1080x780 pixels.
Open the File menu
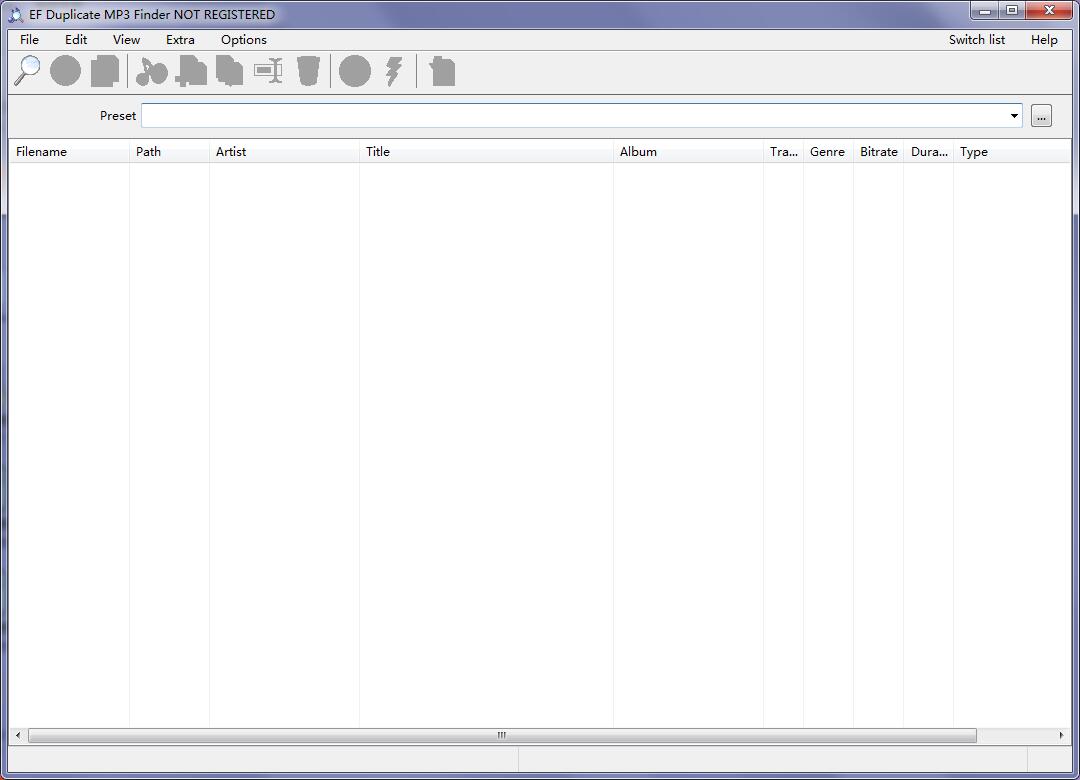point(29,40)
